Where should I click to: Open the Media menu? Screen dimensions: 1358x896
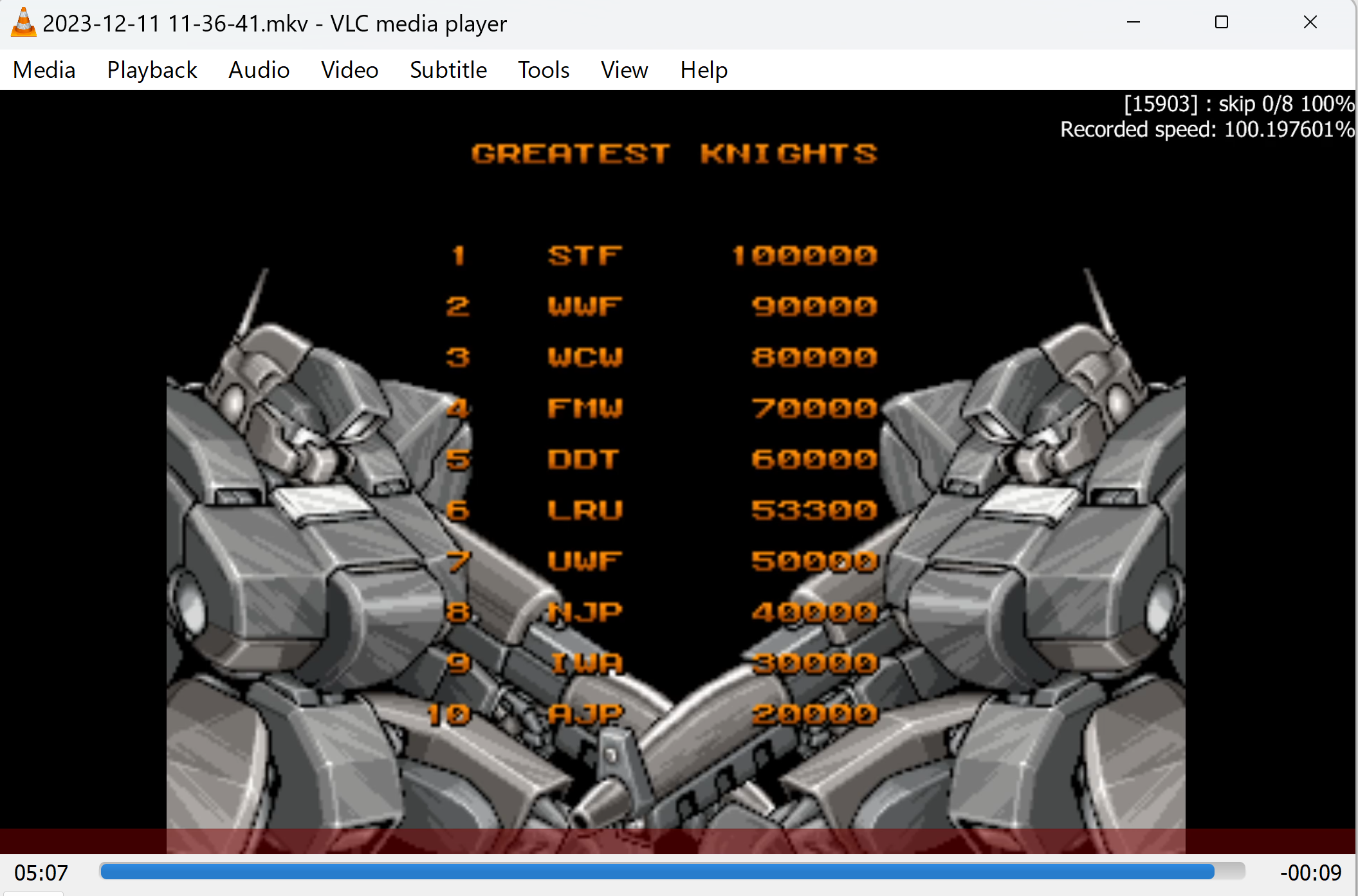pos(44,69)
